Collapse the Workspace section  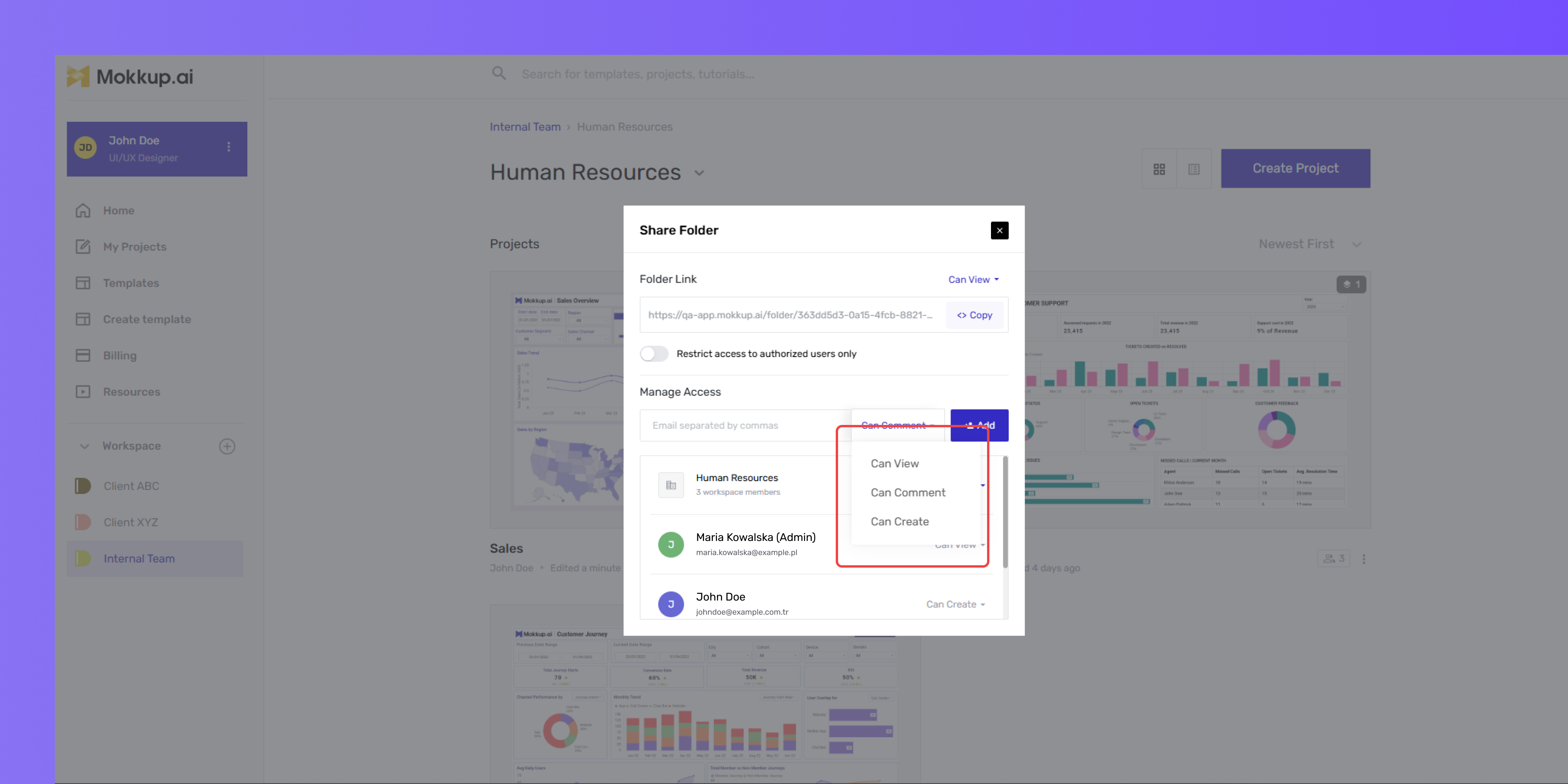[x=85, y=446]
